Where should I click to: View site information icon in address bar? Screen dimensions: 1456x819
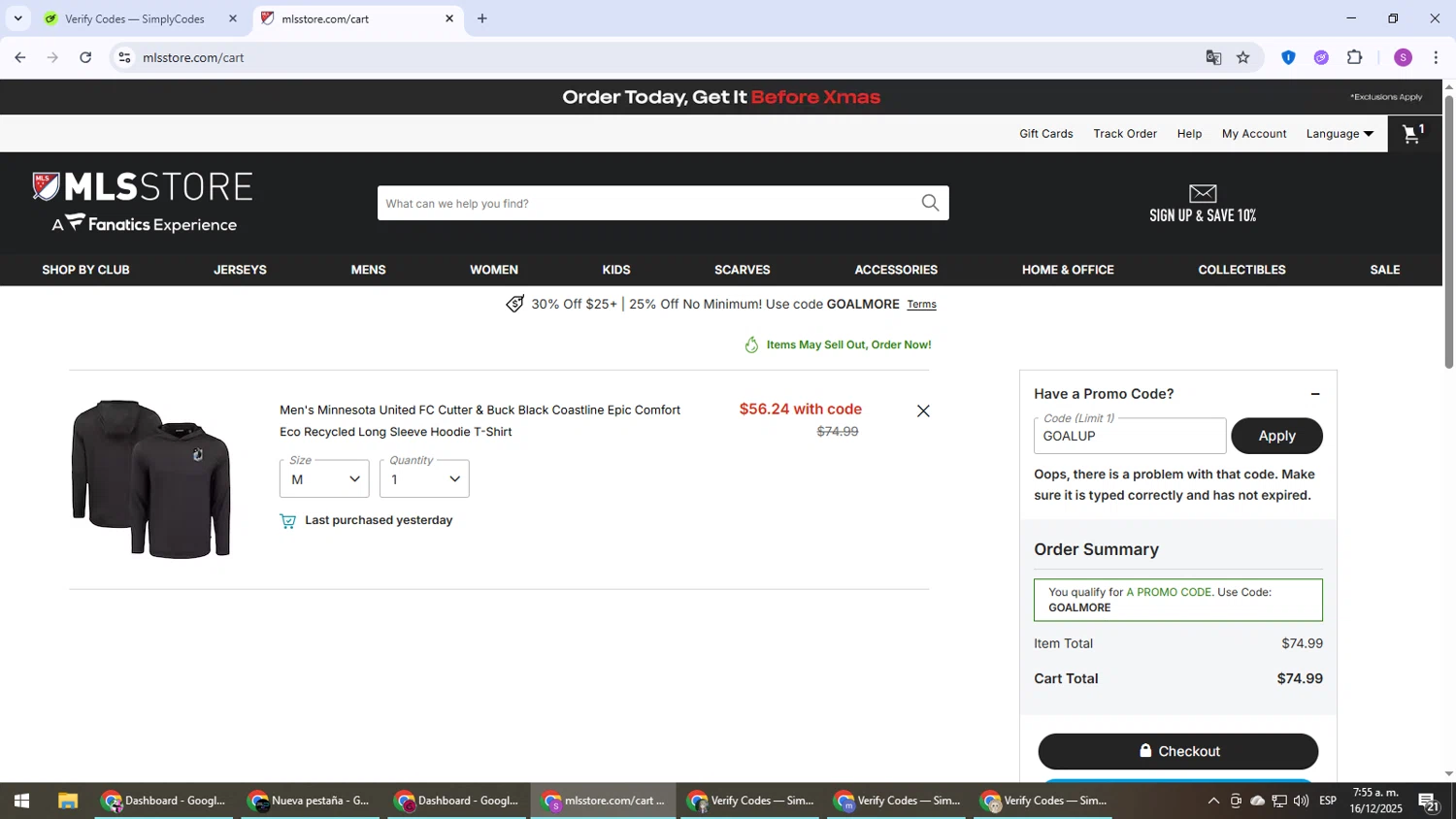(x=124, y=57)
